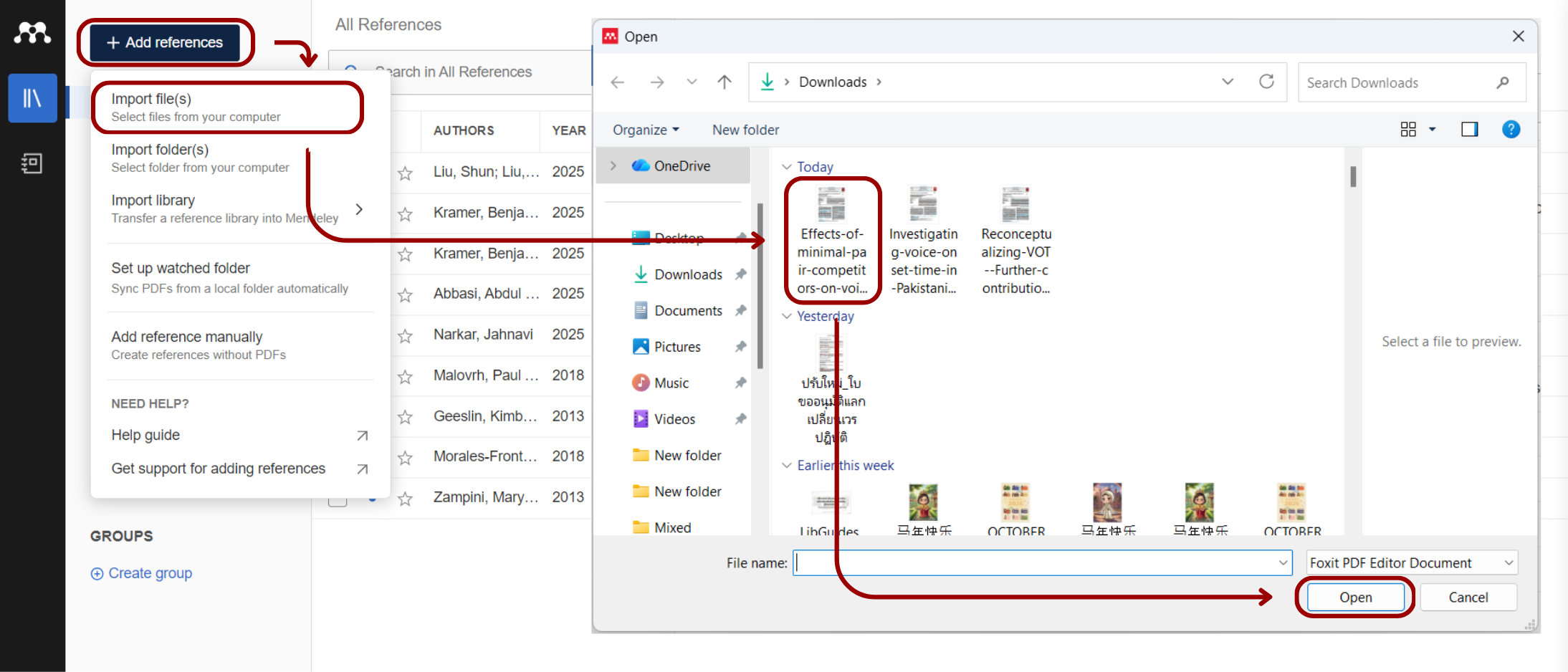Image resolution: width=1568 pixels, height=672 pixels.
Task: Refresh the Downloads folder view
Action: [x=1266, y=82]
